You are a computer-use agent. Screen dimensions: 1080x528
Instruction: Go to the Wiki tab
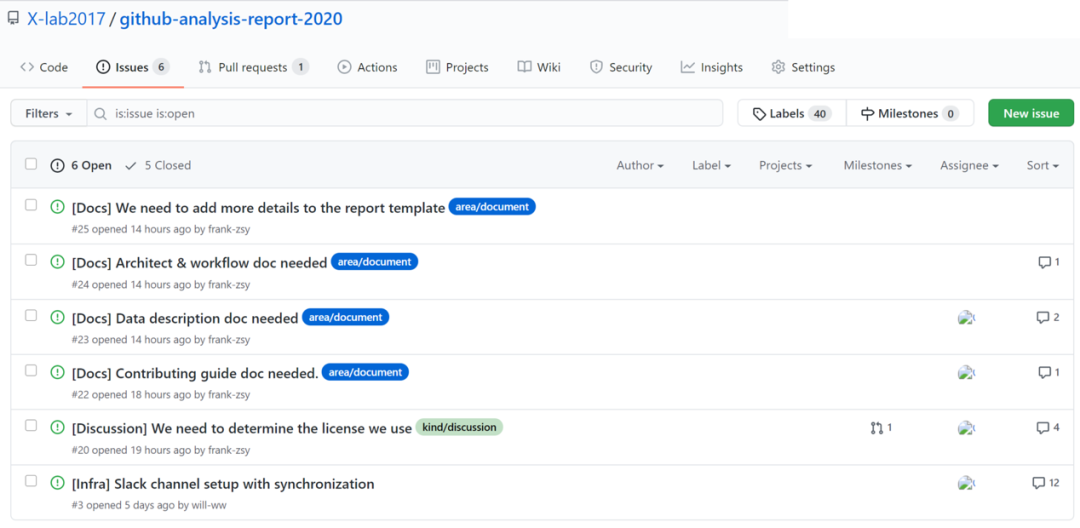(539, 67)
